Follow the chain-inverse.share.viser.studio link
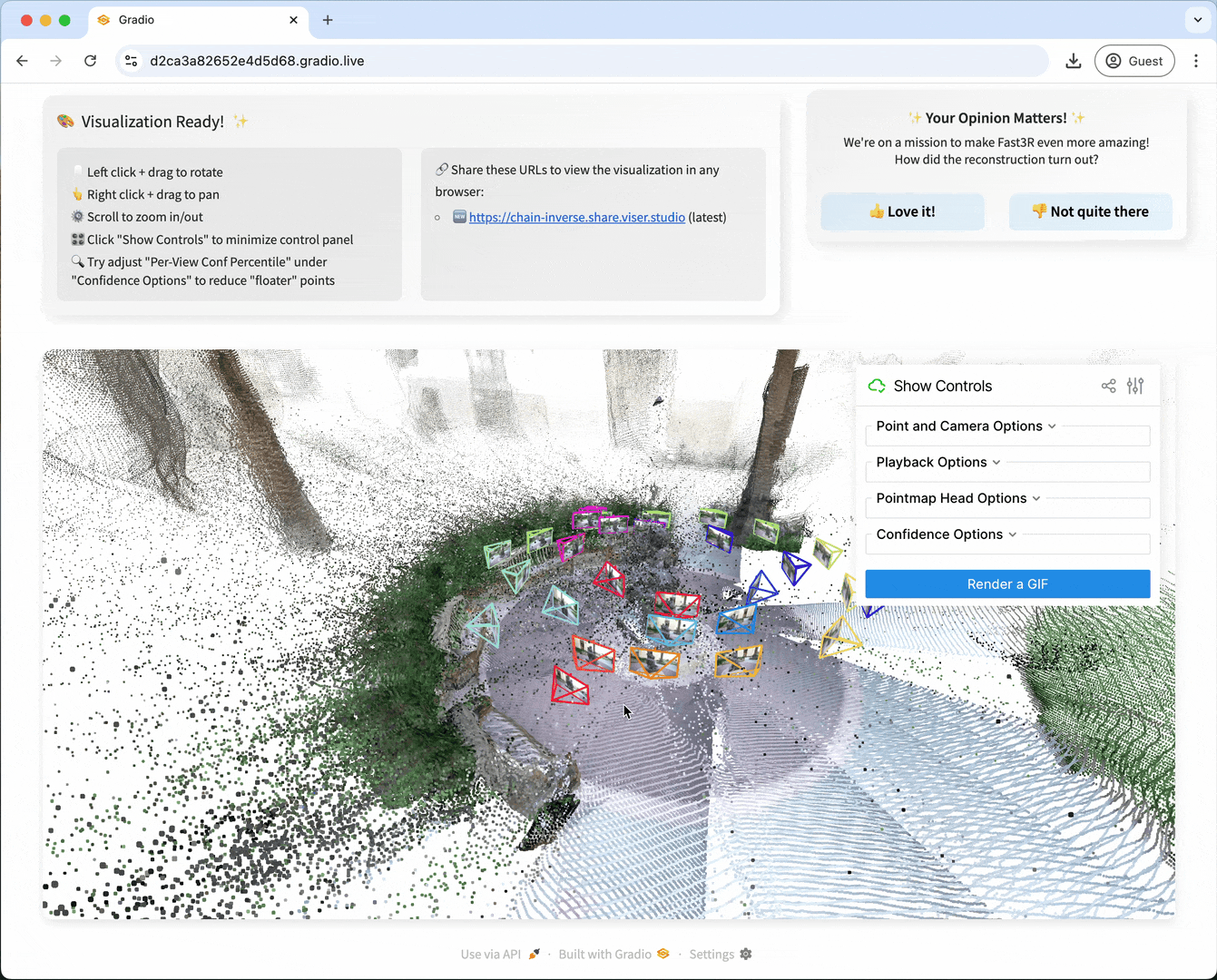The height and width of the screenshot is (980, 1217). point(577,217)
